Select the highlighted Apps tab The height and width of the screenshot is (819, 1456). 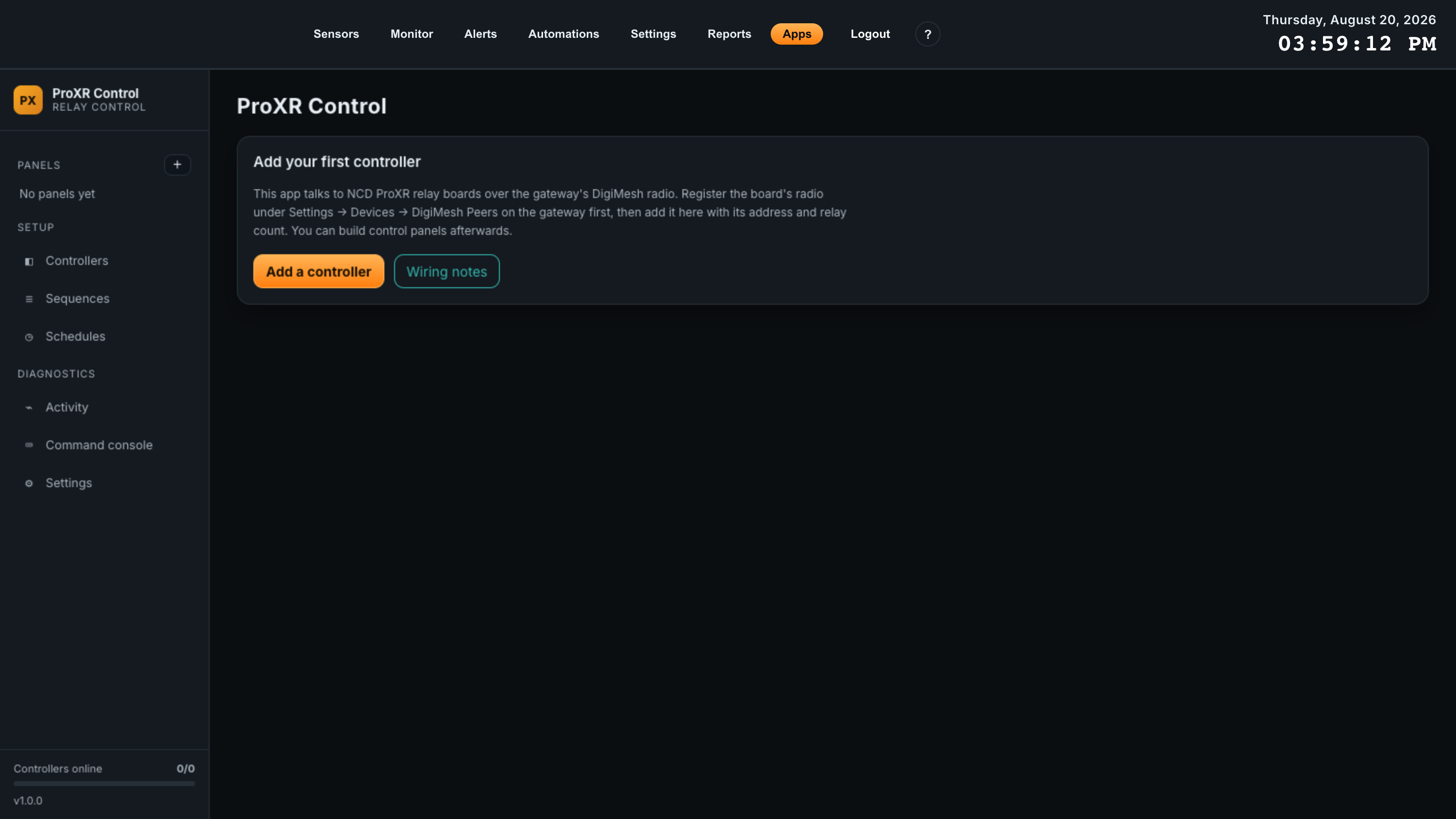coord(797,34)
